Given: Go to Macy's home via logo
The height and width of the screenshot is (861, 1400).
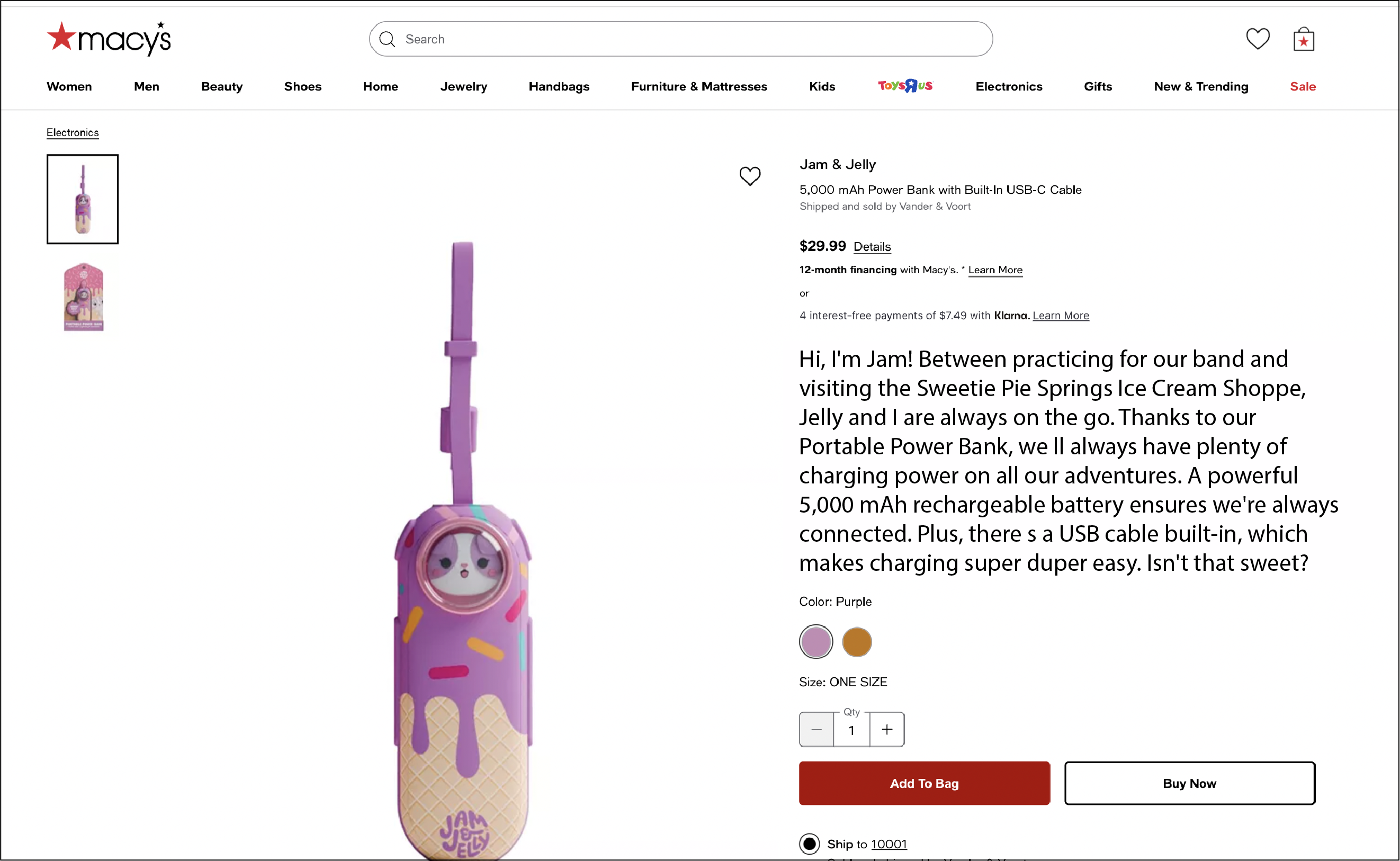Looking at the screenshot, I should [x=109, y=39].
